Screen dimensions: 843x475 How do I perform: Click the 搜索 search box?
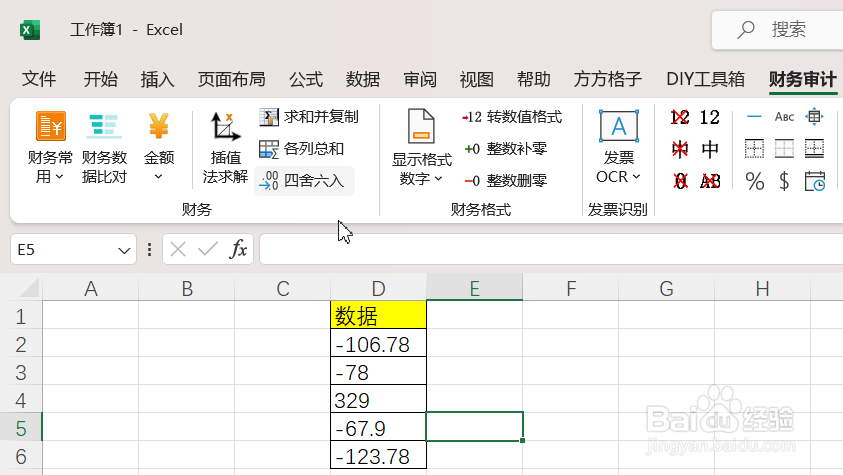(777, 30)
